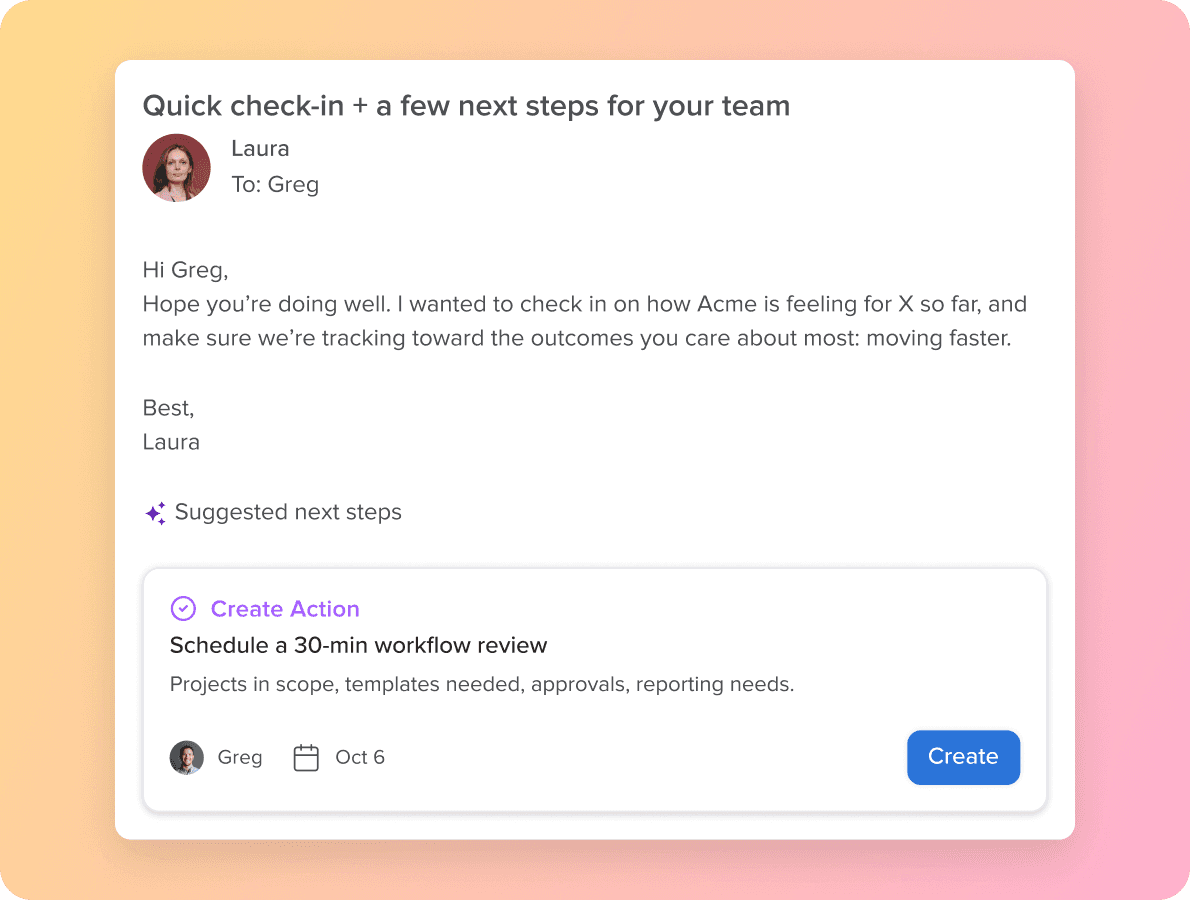Click the Best, sign-off line
1190x900 pixels.
168,408
